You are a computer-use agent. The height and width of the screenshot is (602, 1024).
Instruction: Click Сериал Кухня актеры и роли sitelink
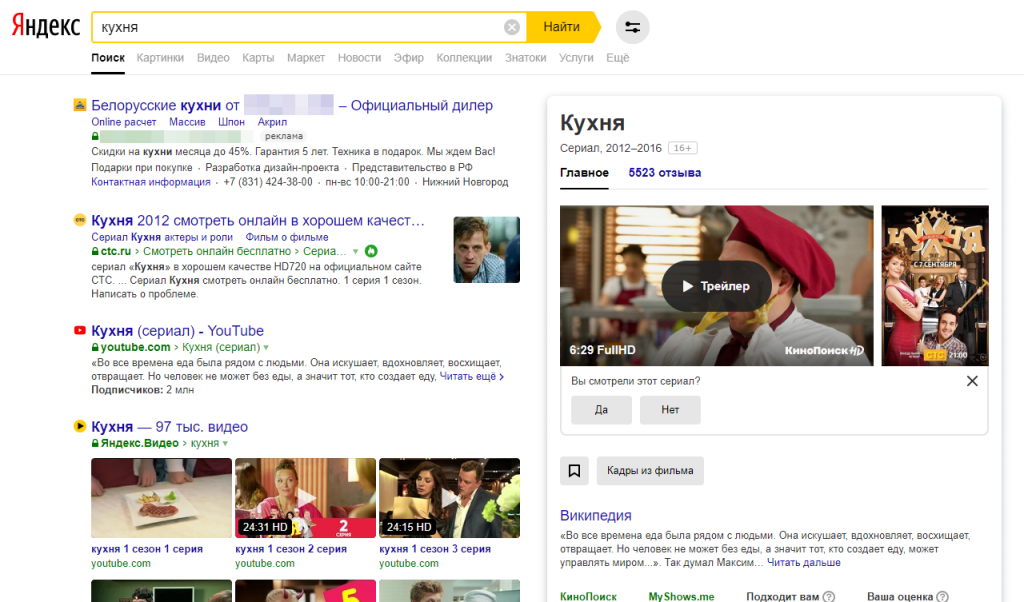[x=162, y=237]
